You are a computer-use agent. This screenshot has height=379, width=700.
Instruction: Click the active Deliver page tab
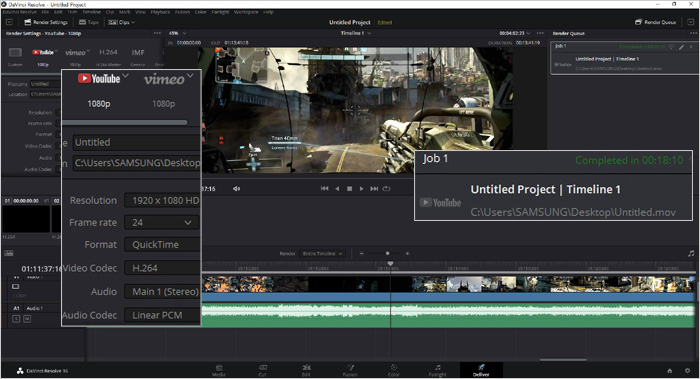tap(481, 370)
